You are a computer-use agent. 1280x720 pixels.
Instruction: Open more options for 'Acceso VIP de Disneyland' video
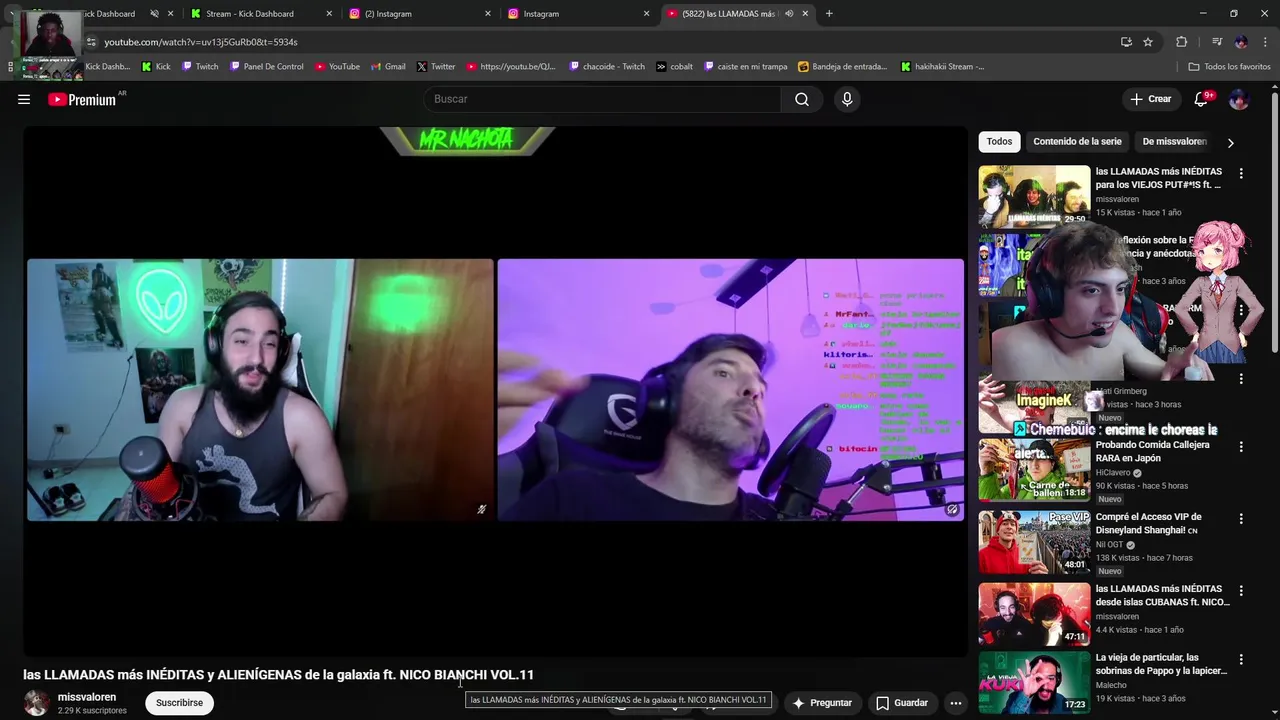pos(1241,519)
